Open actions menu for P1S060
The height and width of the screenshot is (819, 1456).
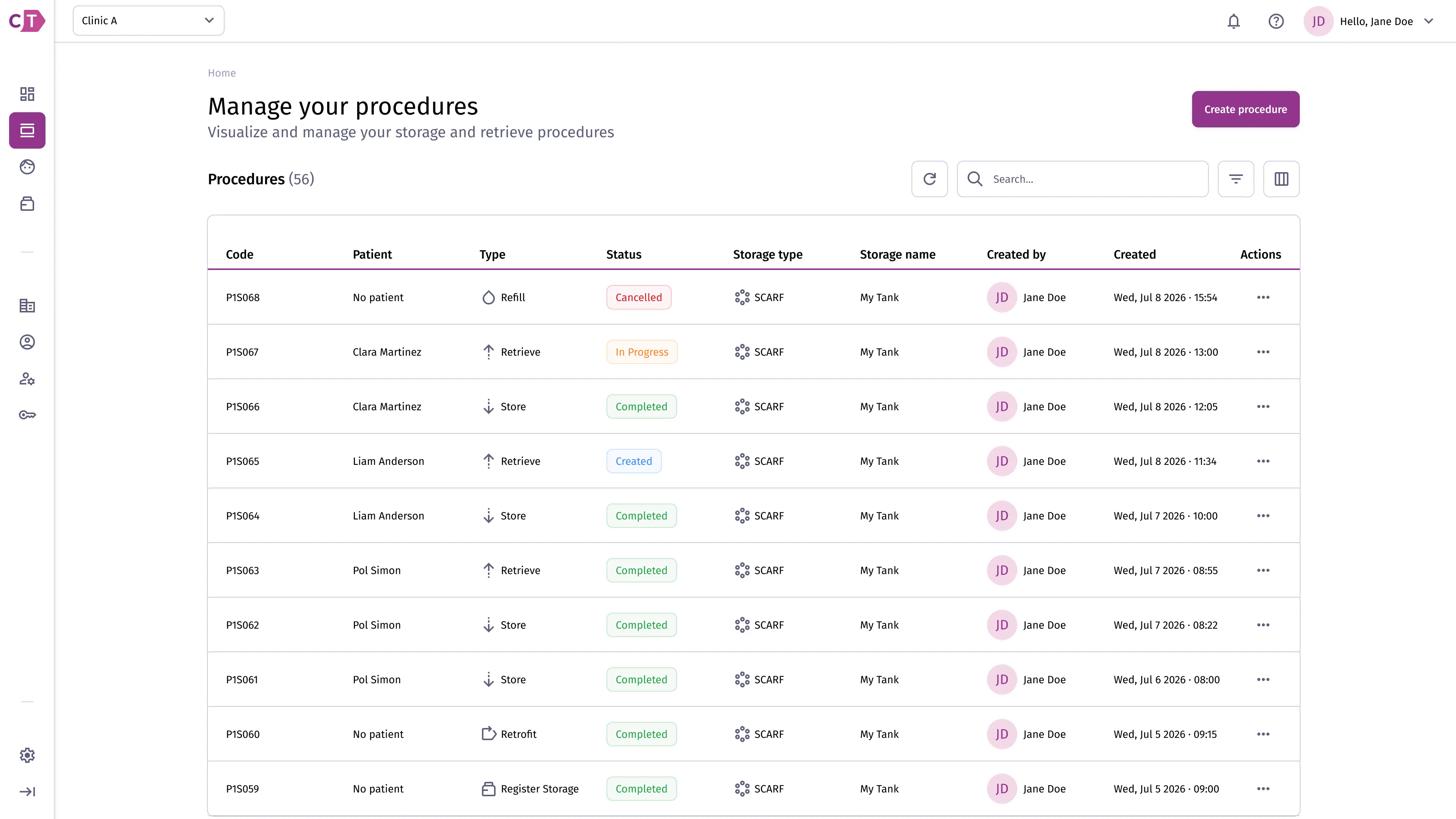pos(1263,734)
